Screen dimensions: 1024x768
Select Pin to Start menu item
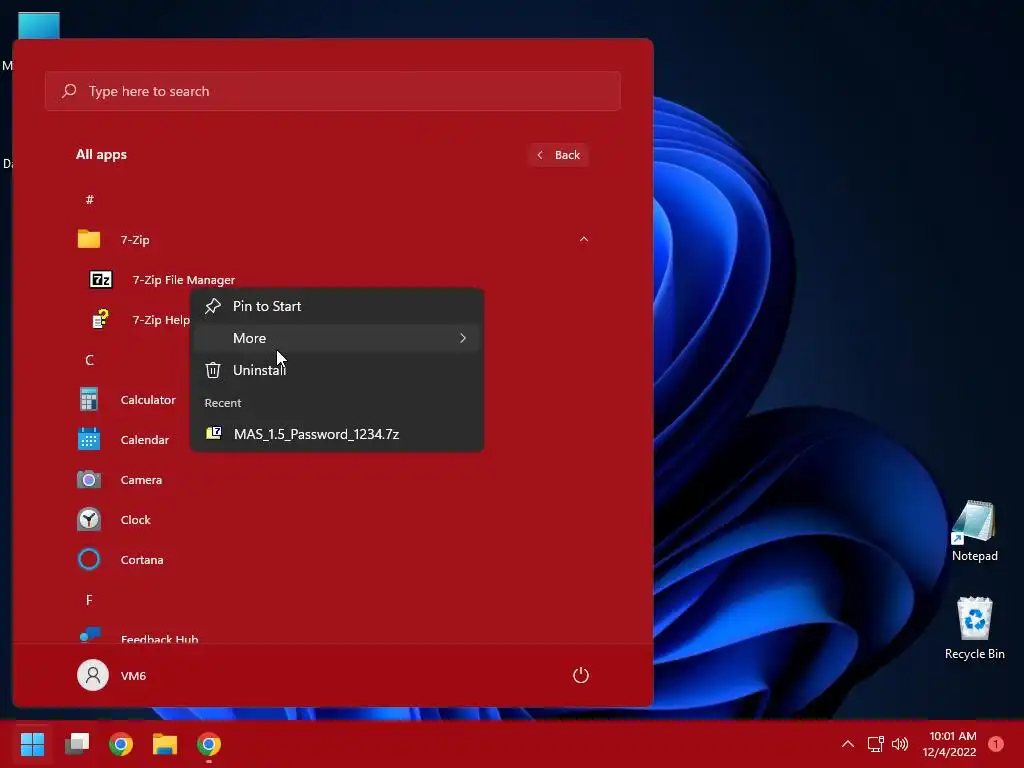[x=337, y=306]
